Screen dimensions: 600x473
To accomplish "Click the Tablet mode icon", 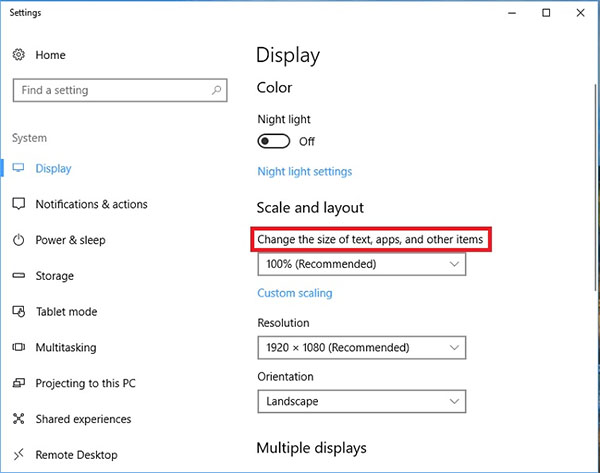I will (18, 312).
